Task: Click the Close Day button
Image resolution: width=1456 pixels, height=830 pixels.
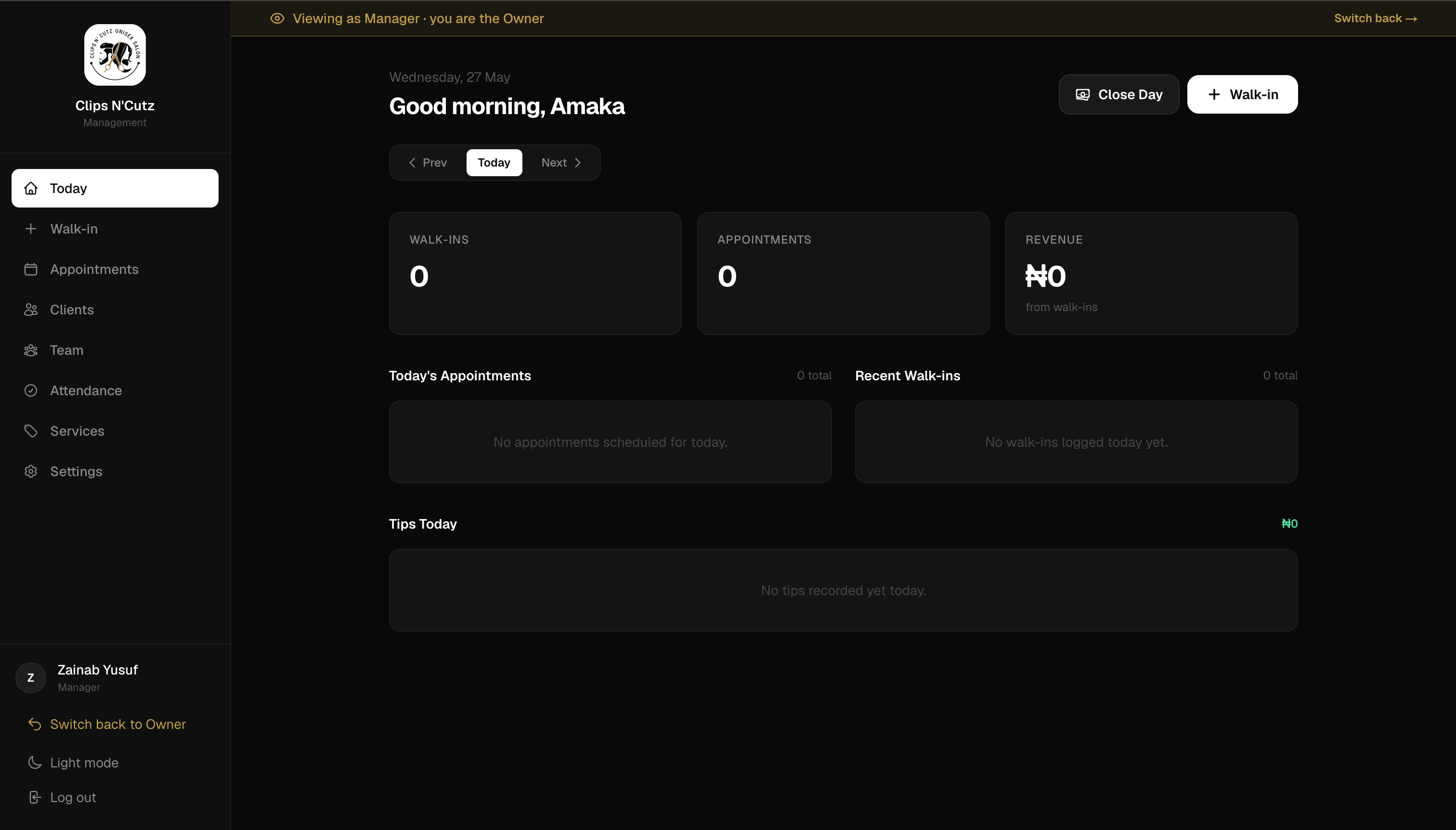Action: coord(1118,95)
